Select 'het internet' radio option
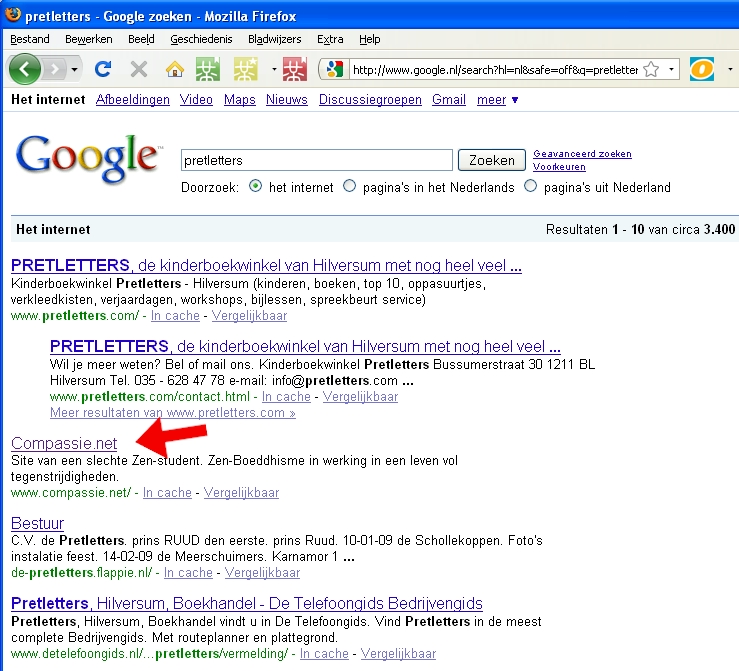The image size is (739, 671). point(255,186)
